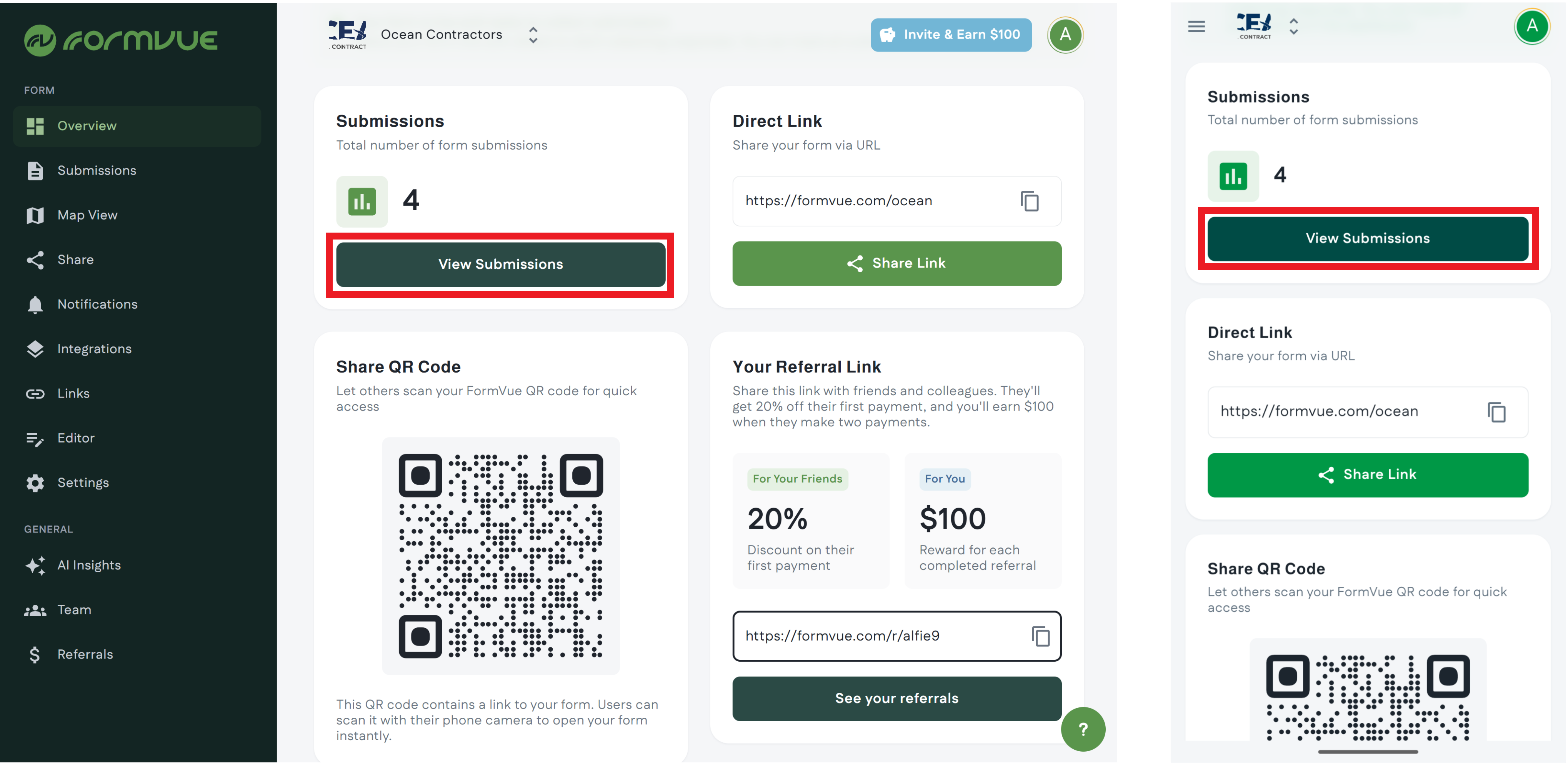Viewport: 1568px width, 767px height.
Task: Go to Integrations in sidebar
Action: (94, 349)
